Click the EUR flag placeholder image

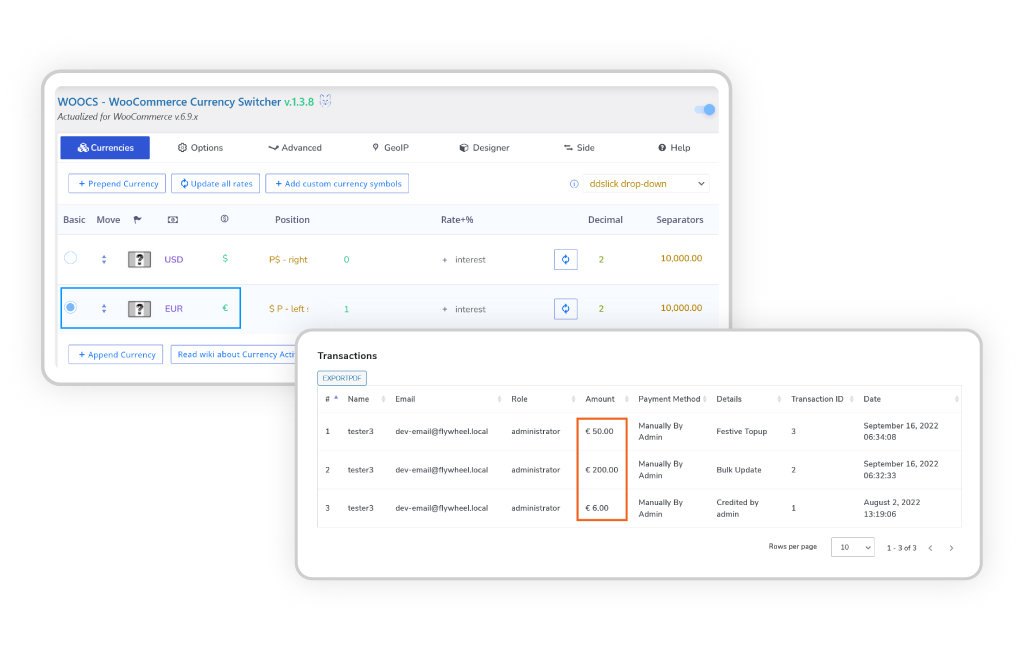point(139,309)
